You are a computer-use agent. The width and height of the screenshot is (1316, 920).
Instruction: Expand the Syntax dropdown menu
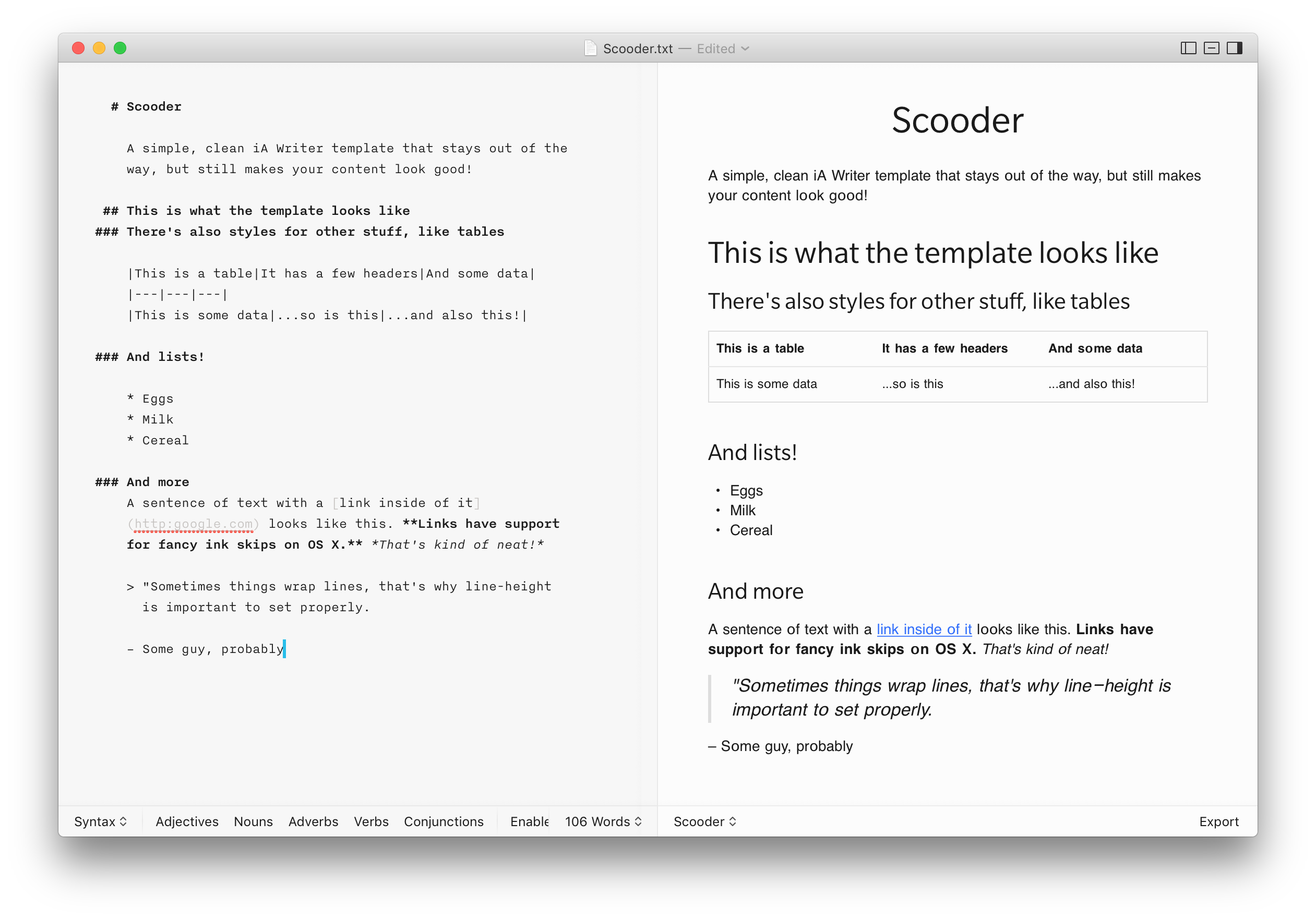pos(100,822)
